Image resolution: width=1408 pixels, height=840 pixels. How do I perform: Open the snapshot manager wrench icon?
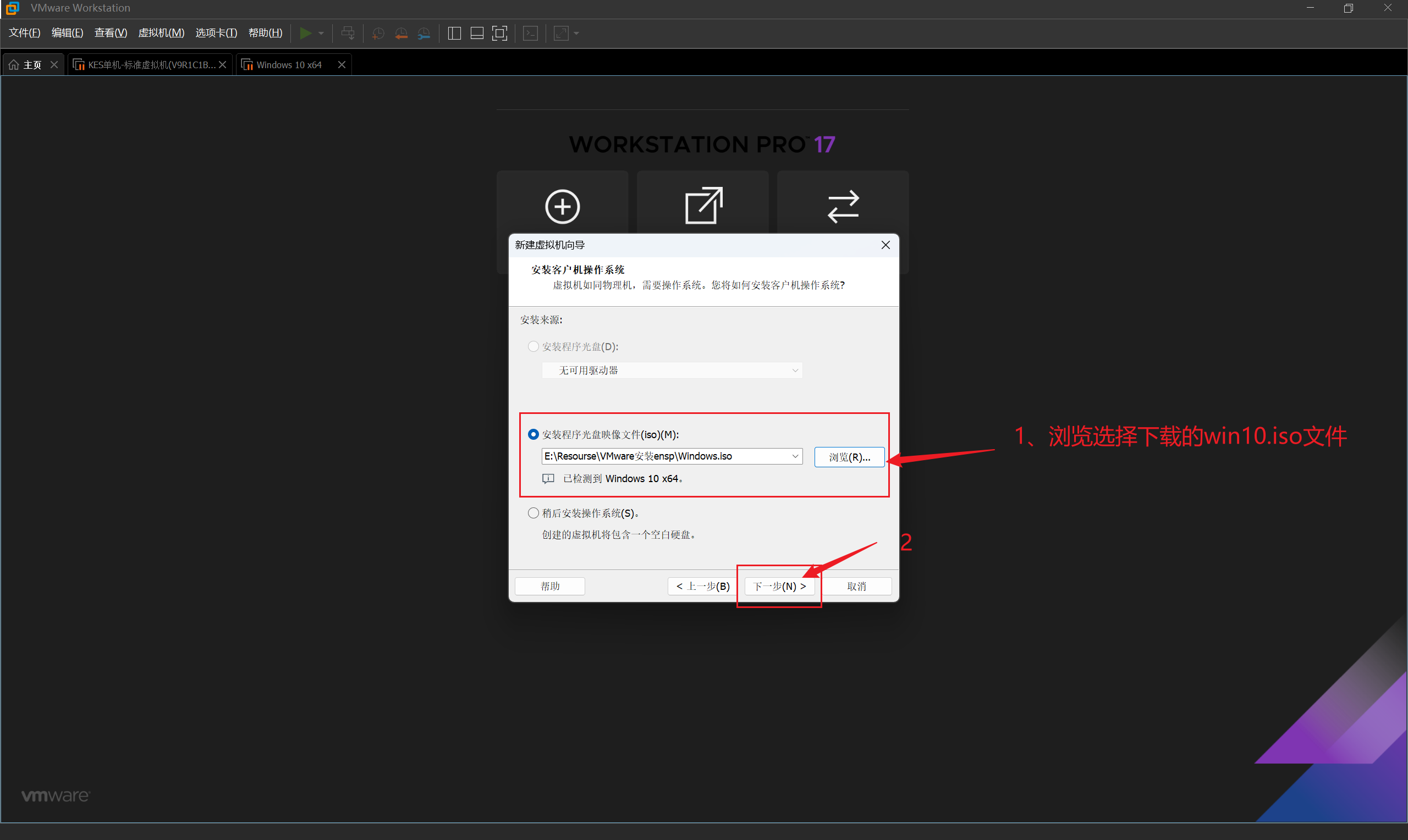(x=424, y=34)
